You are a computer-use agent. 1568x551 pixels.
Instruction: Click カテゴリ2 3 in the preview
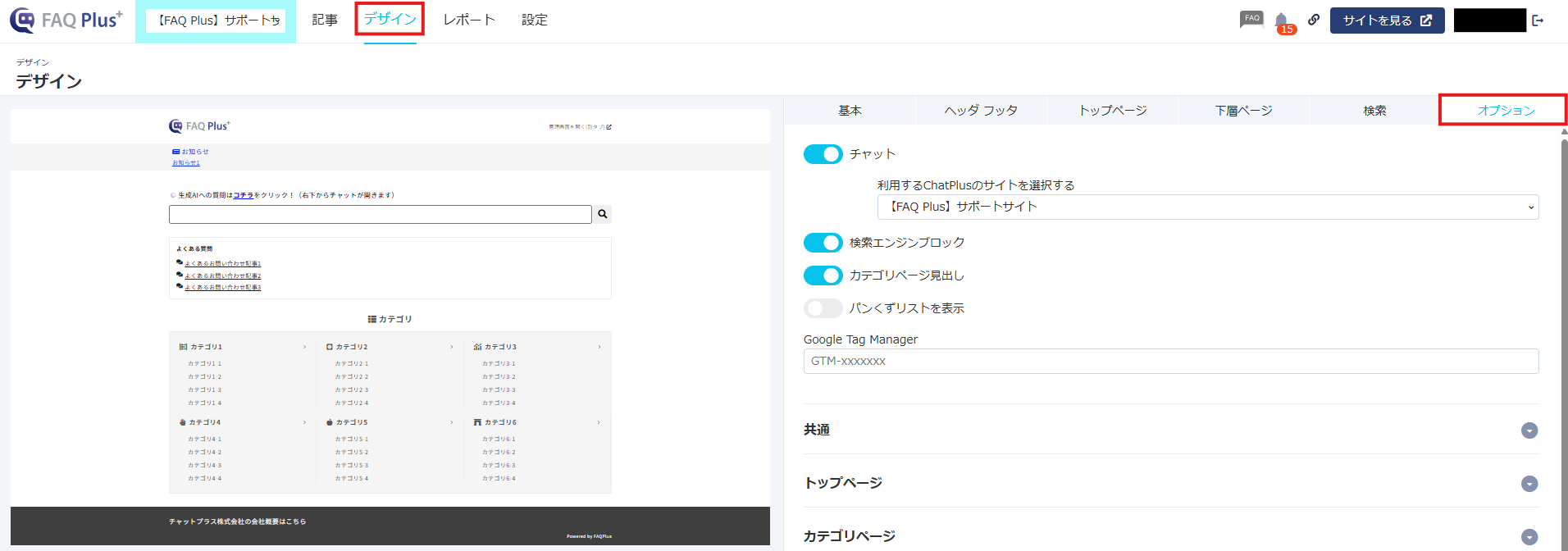tap(352, 389)
